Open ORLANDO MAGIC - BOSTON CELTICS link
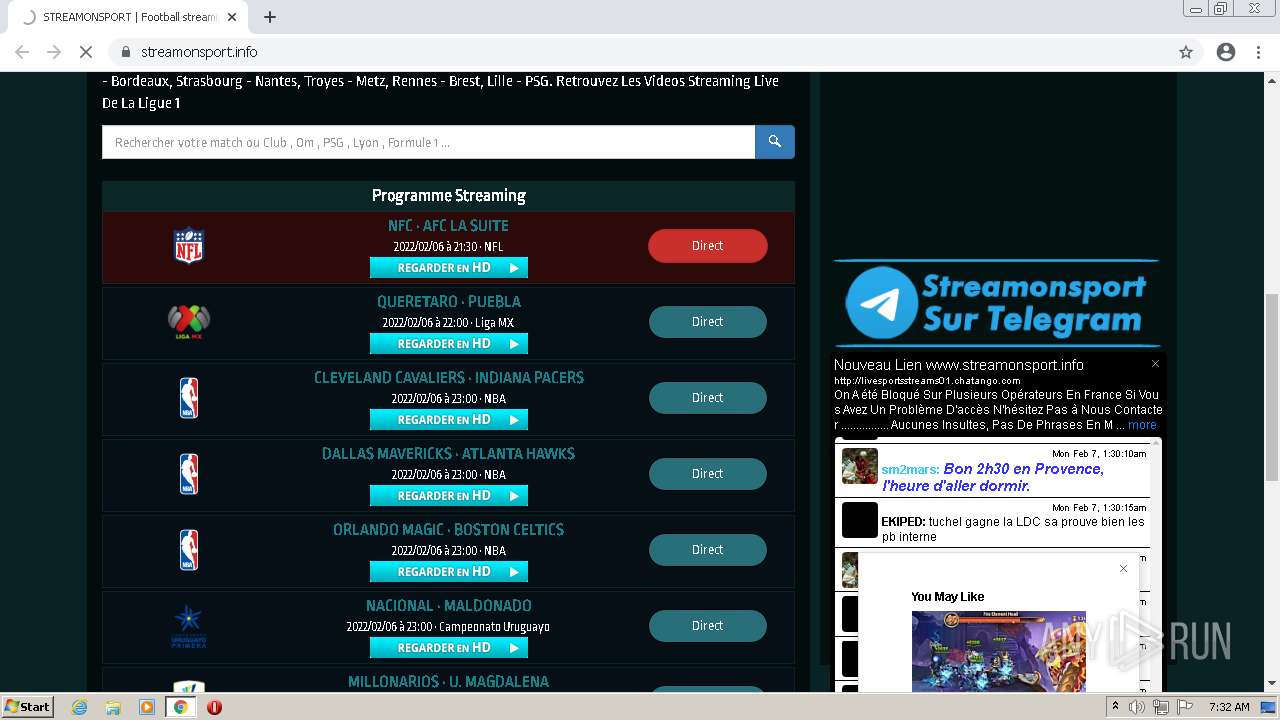Image resolution: width=1280 pixels, height=720 pixels. pyautogui.click(x=449, y=530)
